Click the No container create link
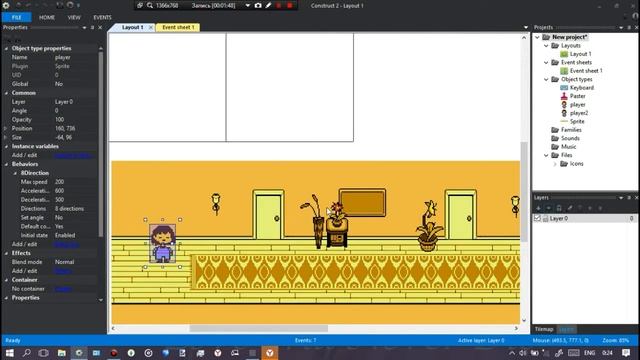Image resolution: width=640 pixels, height=360 pixels. [x=63, y=289]
